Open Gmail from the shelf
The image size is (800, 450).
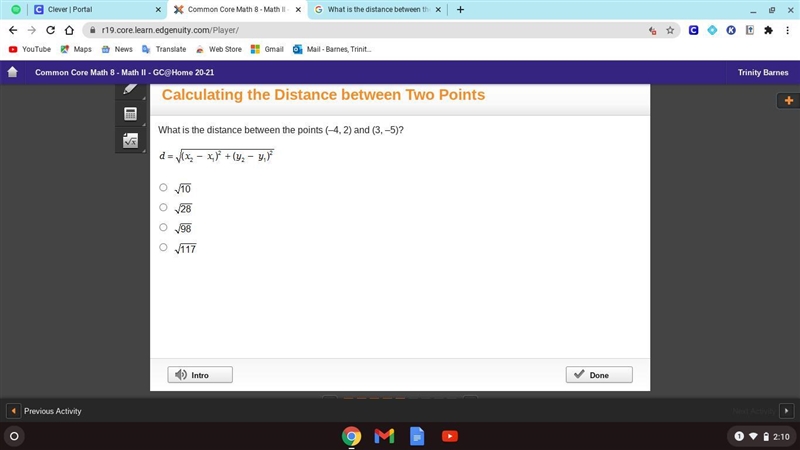(384, 436)
